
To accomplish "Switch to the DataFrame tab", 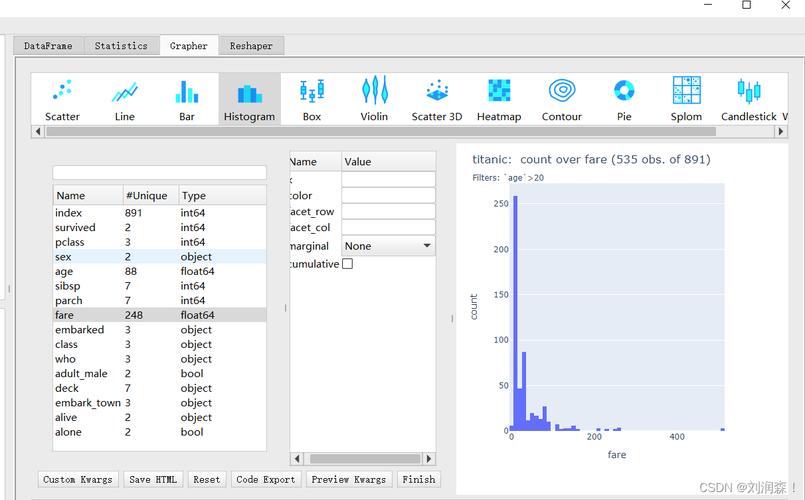I will coord(48,46).
